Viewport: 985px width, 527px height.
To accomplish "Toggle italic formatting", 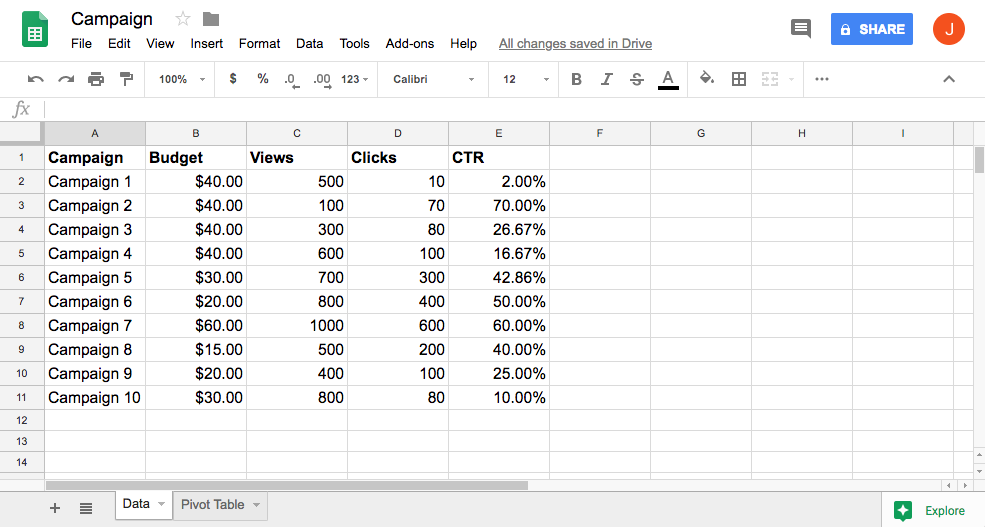I will (x=606, y=79).
